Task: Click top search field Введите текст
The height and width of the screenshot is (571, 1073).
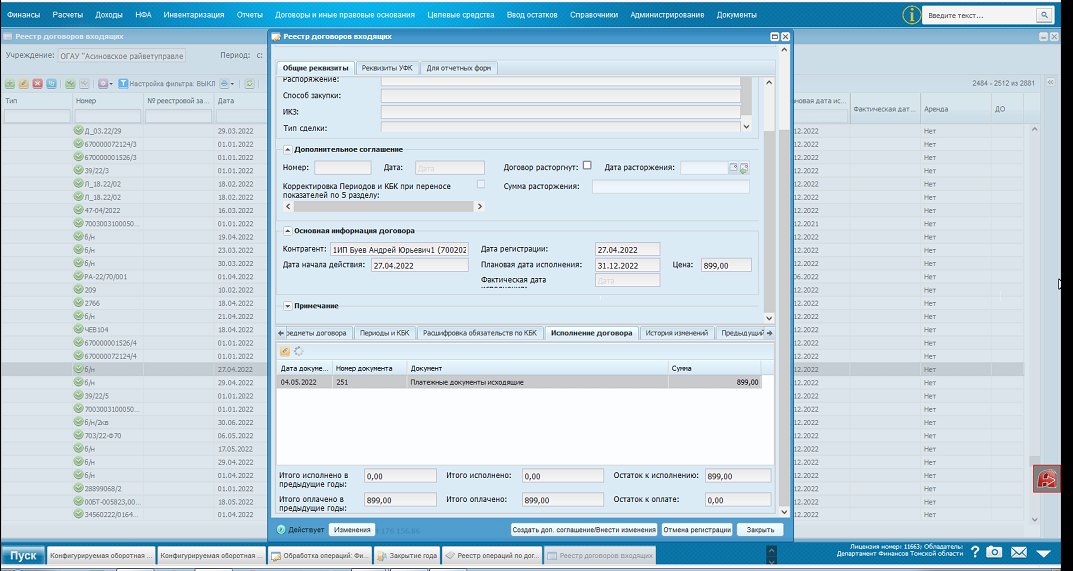Action: (980, 15)
